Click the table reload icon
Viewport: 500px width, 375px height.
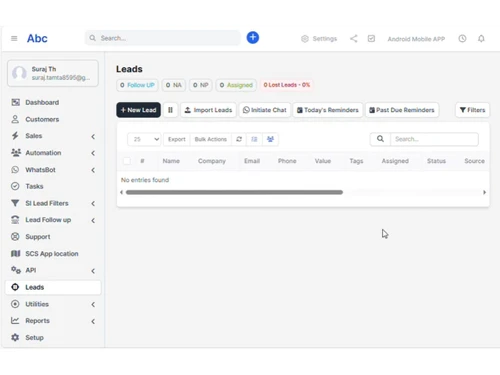point(239,139)
